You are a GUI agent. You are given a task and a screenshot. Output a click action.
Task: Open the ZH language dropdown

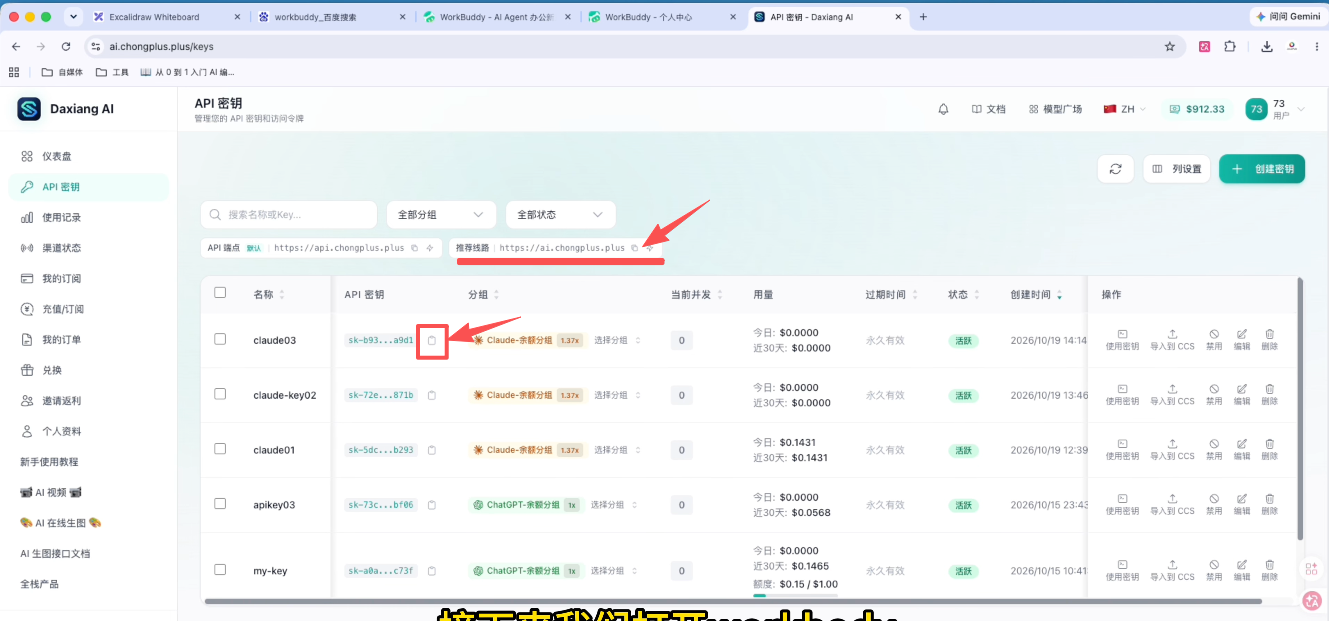coord(1125,109)
